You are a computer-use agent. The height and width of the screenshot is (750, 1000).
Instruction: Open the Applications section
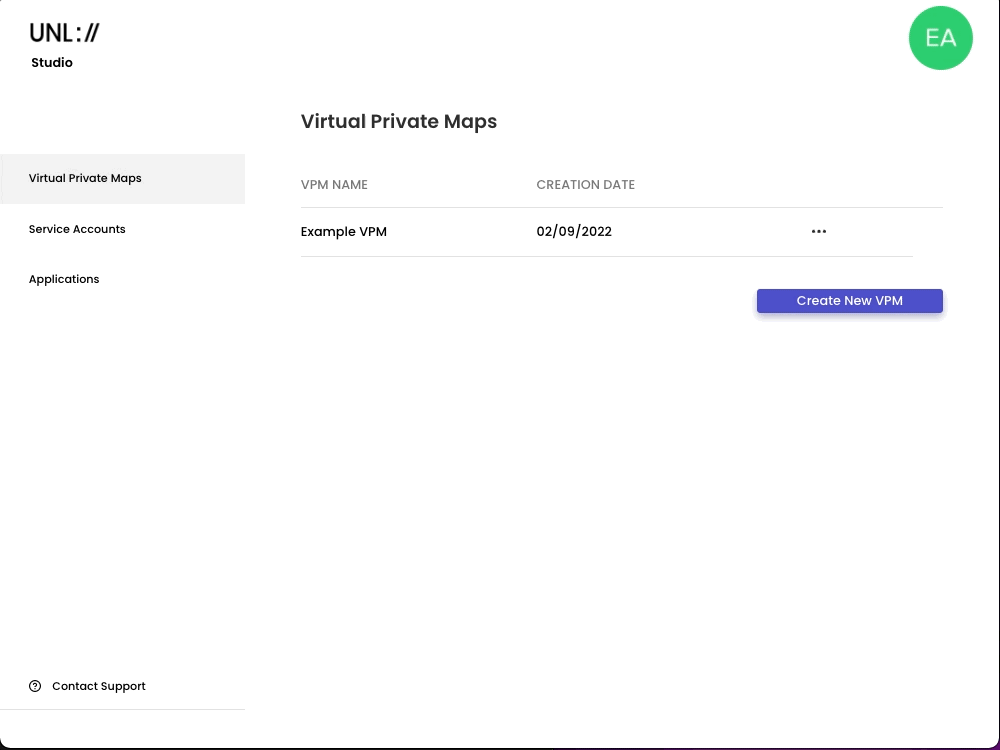tap(64, 279)
